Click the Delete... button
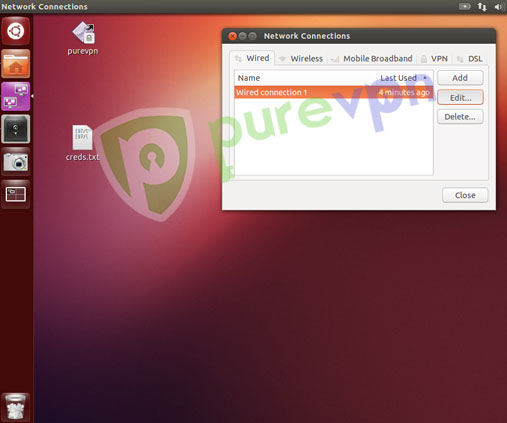The image size is (507, 423). pyautogui.click(x=460, y=117)
